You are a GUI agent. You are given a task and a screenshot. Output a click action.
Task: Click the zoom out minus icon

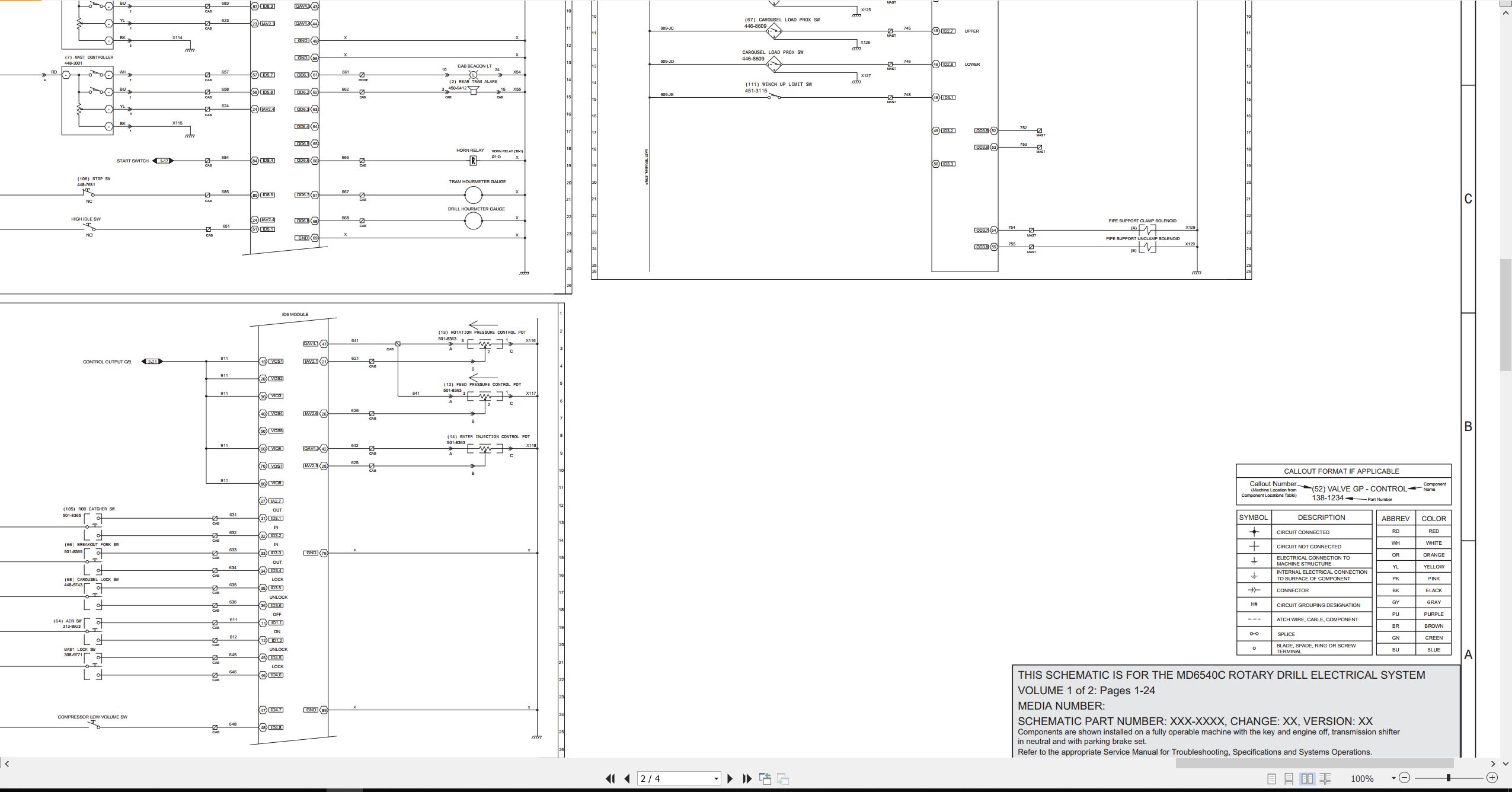click(x=1404, y=778)
